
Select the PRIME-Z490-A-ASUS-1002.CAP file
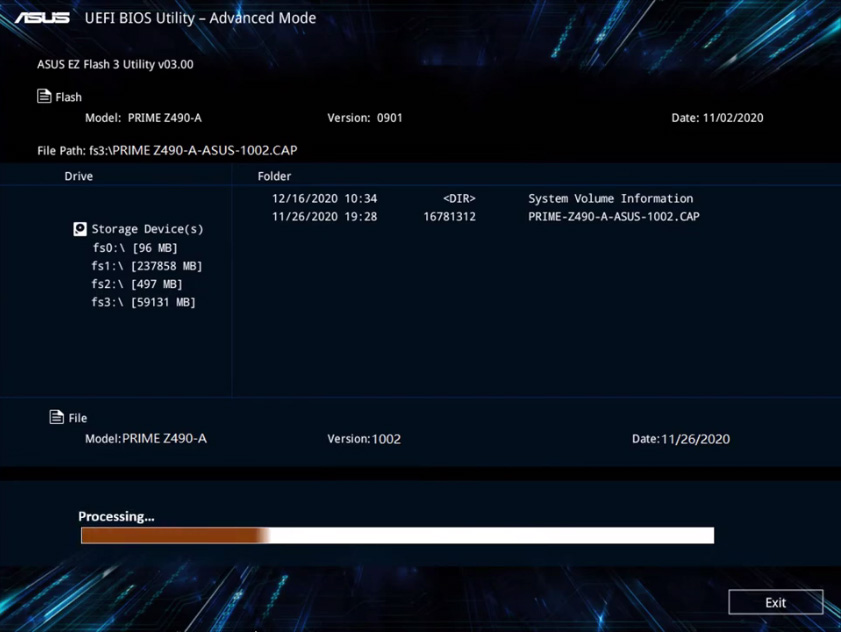[614, 217]
